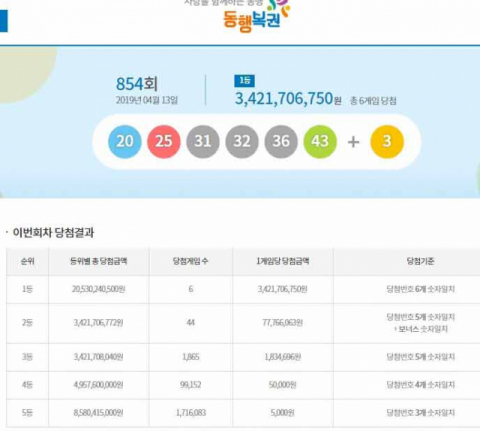Click the 순위 column header
This screenshot has height=431, width=480.
tap(27, 261)
